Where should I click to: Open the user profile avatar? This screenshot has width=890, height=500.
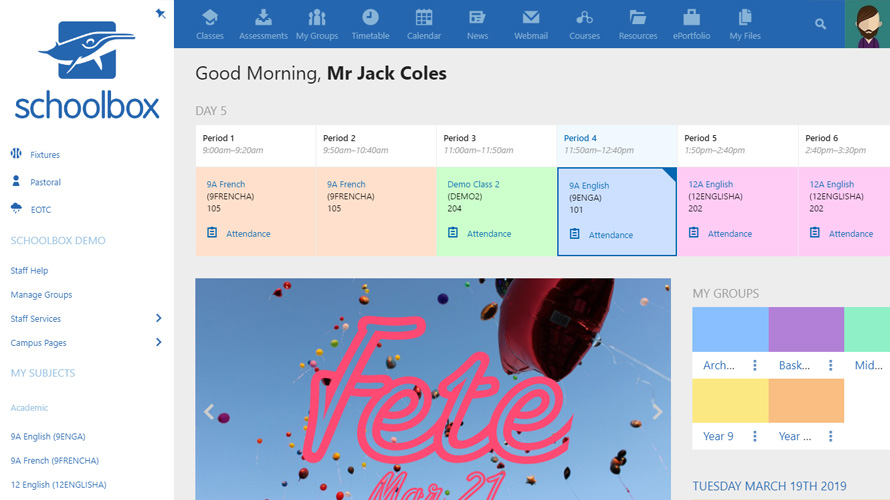coord(867,24)
